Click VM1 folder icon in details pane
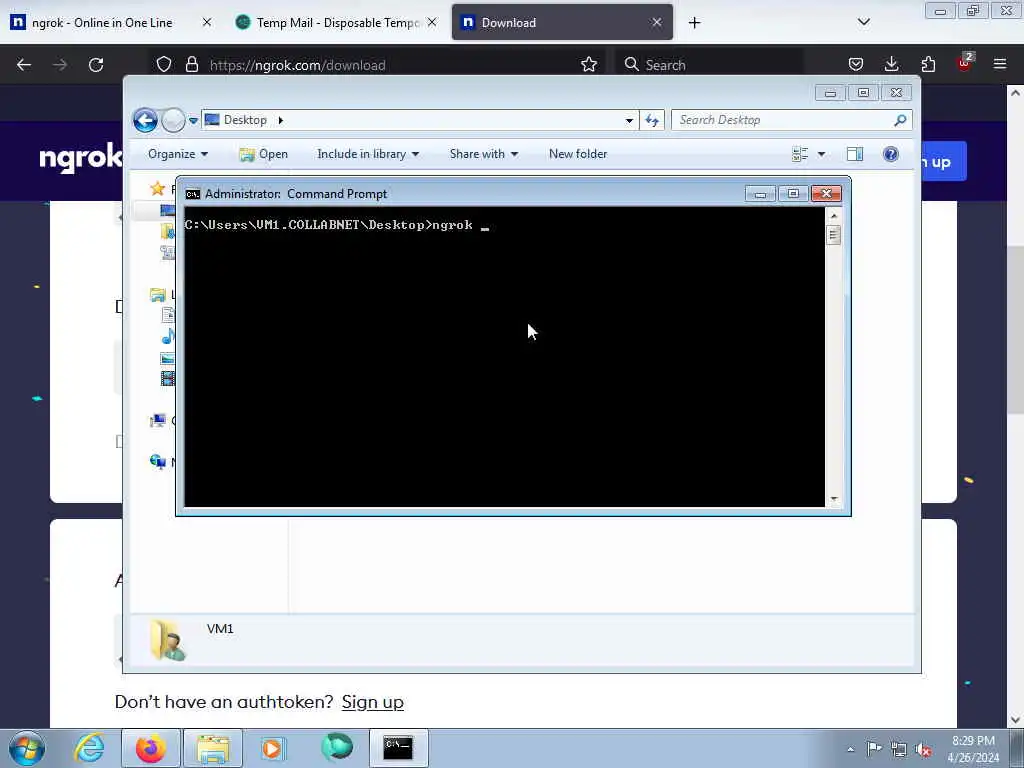Image resolution: width=1024 pixels, height=768 pixels. coord(167,640)
